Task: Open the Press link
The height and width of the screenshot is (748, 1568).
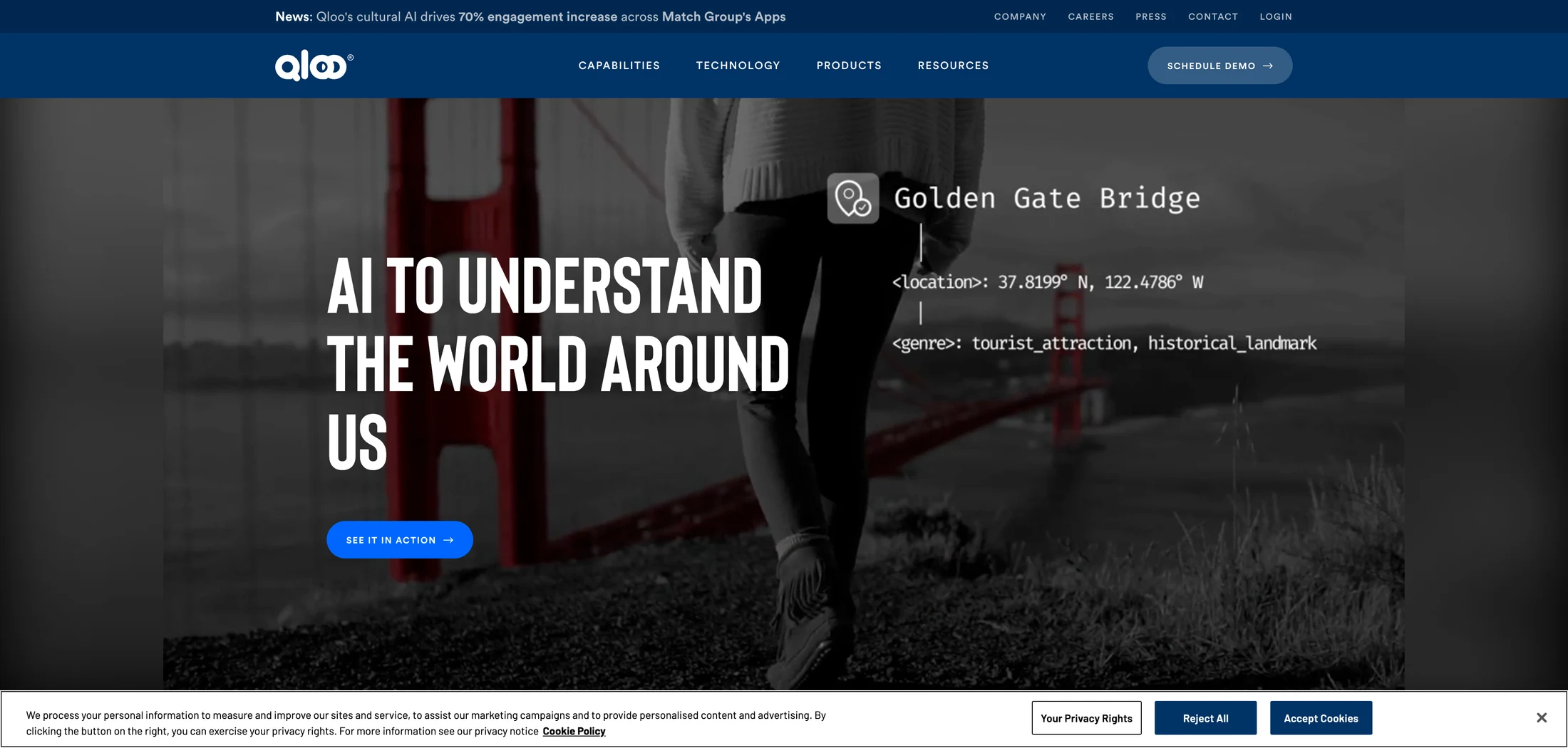Action: point(1151,16)
